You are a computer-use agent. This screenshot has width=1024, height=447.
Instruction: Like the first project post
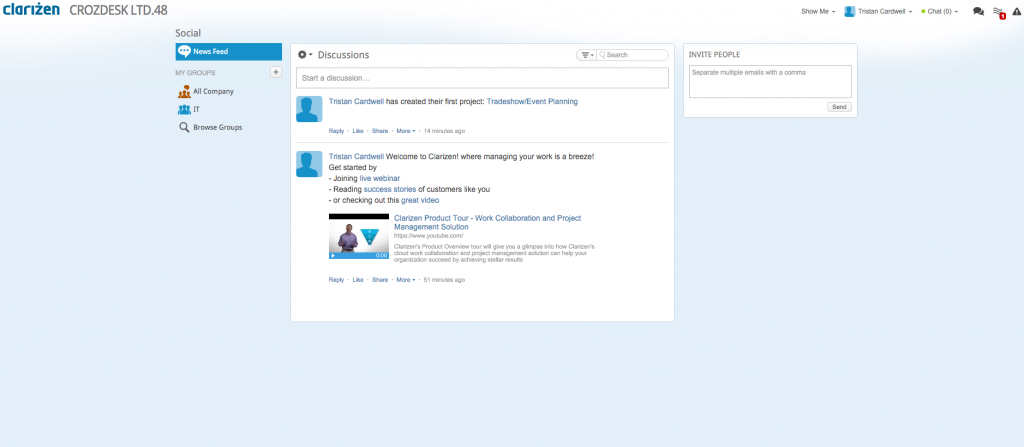click(x=358, y=131)
